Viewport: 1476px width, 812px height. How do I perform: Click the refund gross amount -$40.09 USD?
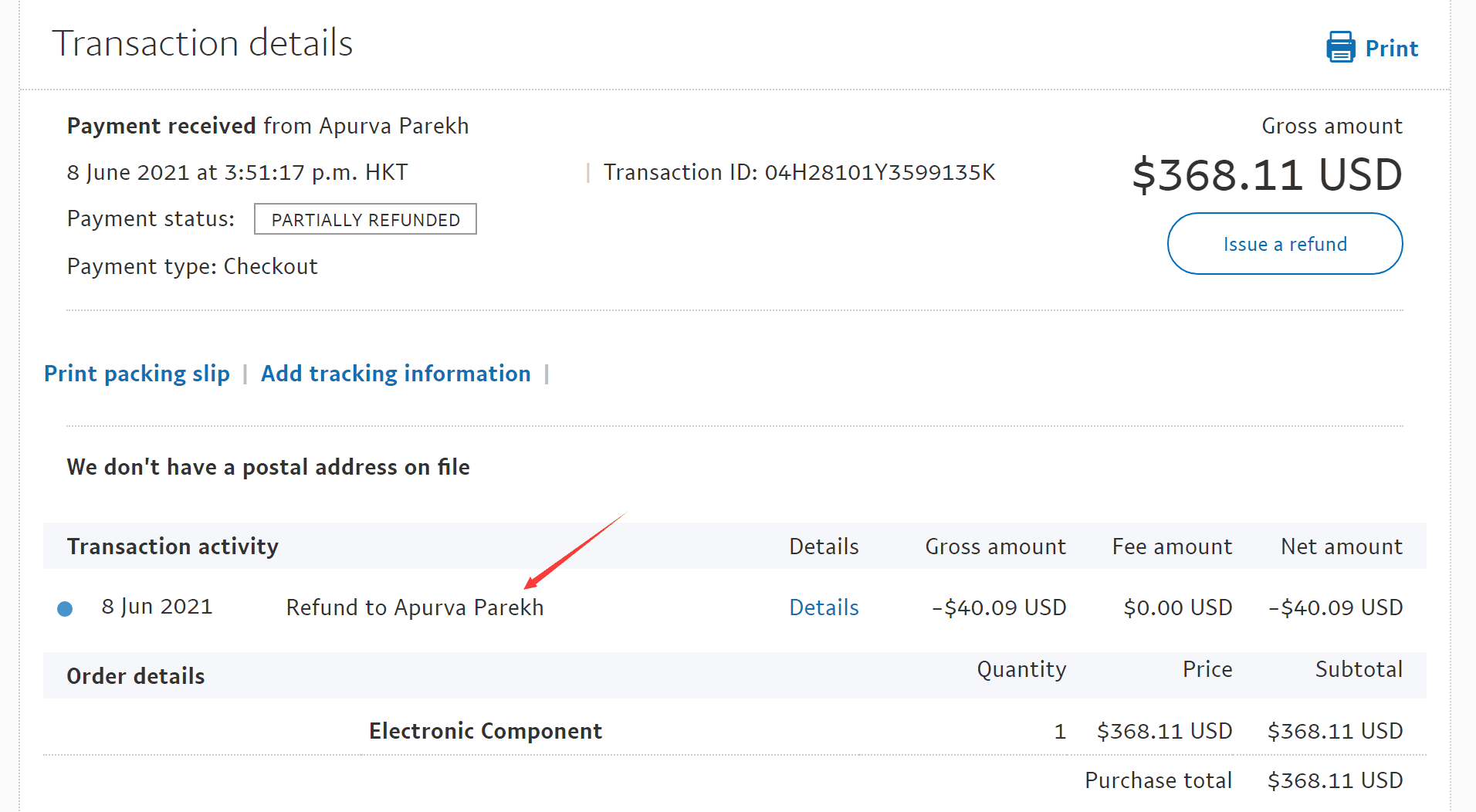[998, 608]
